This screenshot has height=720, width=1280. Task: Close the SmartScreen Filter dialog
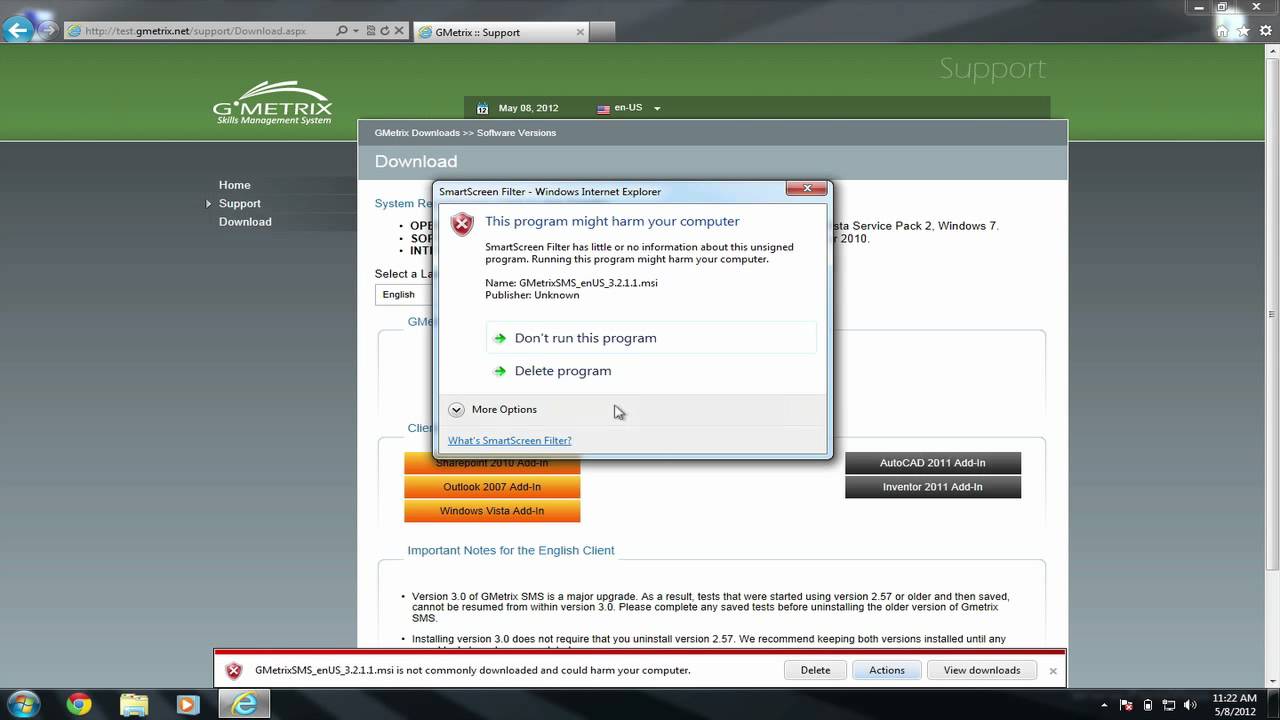tap(806, 188)
